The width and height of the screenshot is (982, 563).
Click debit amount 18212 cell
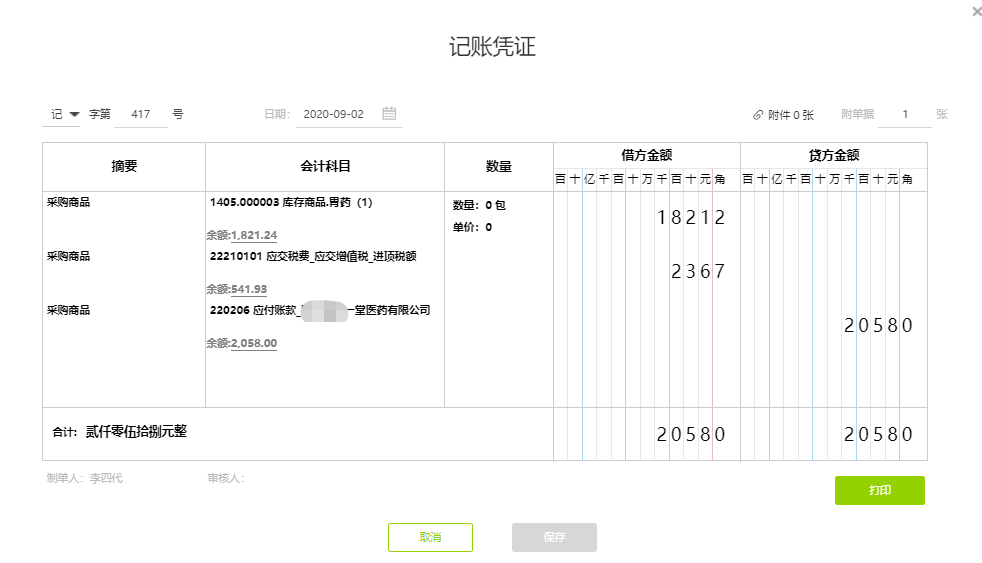pyautogui.click(x=691, y=218)
